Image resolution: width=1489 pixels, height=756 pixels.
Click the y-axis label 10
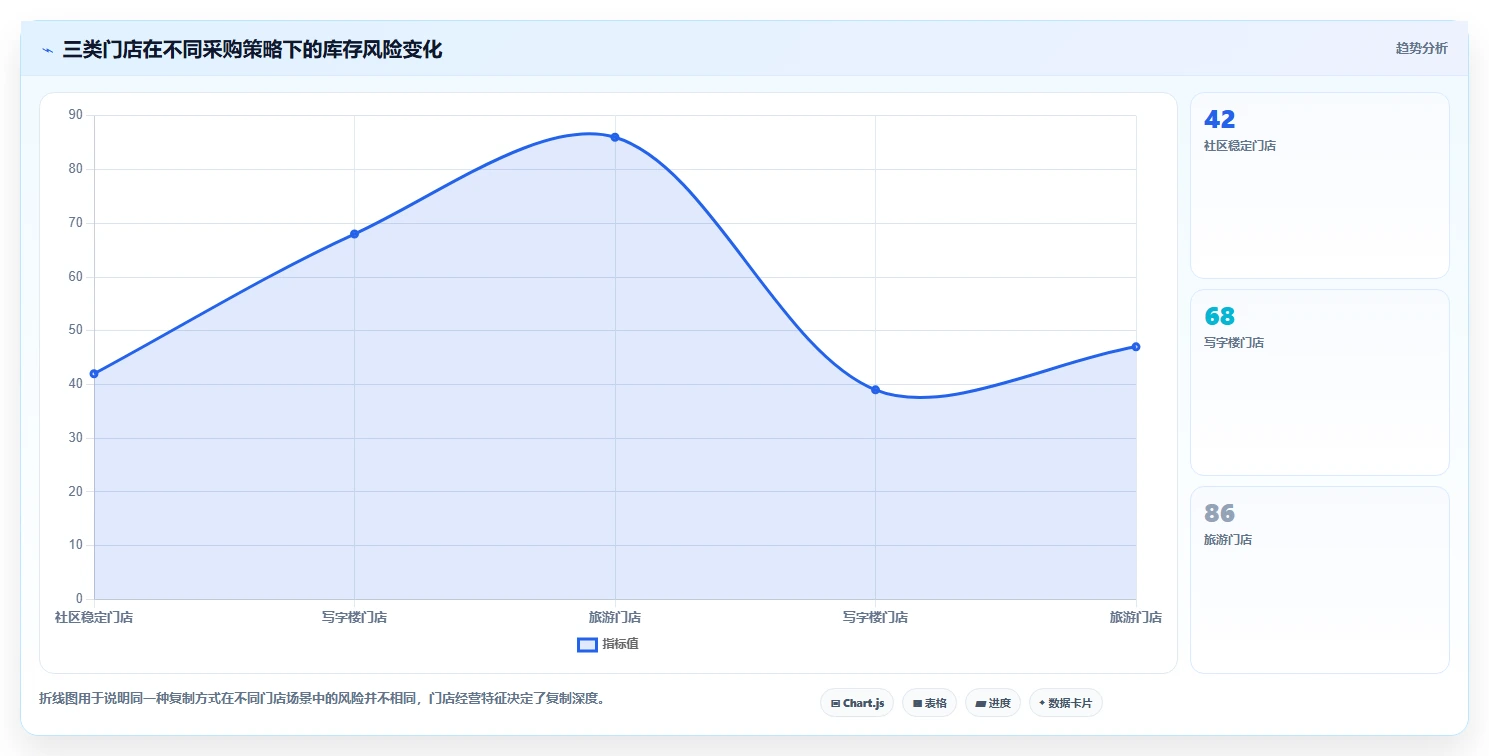[x=76, y=545]
